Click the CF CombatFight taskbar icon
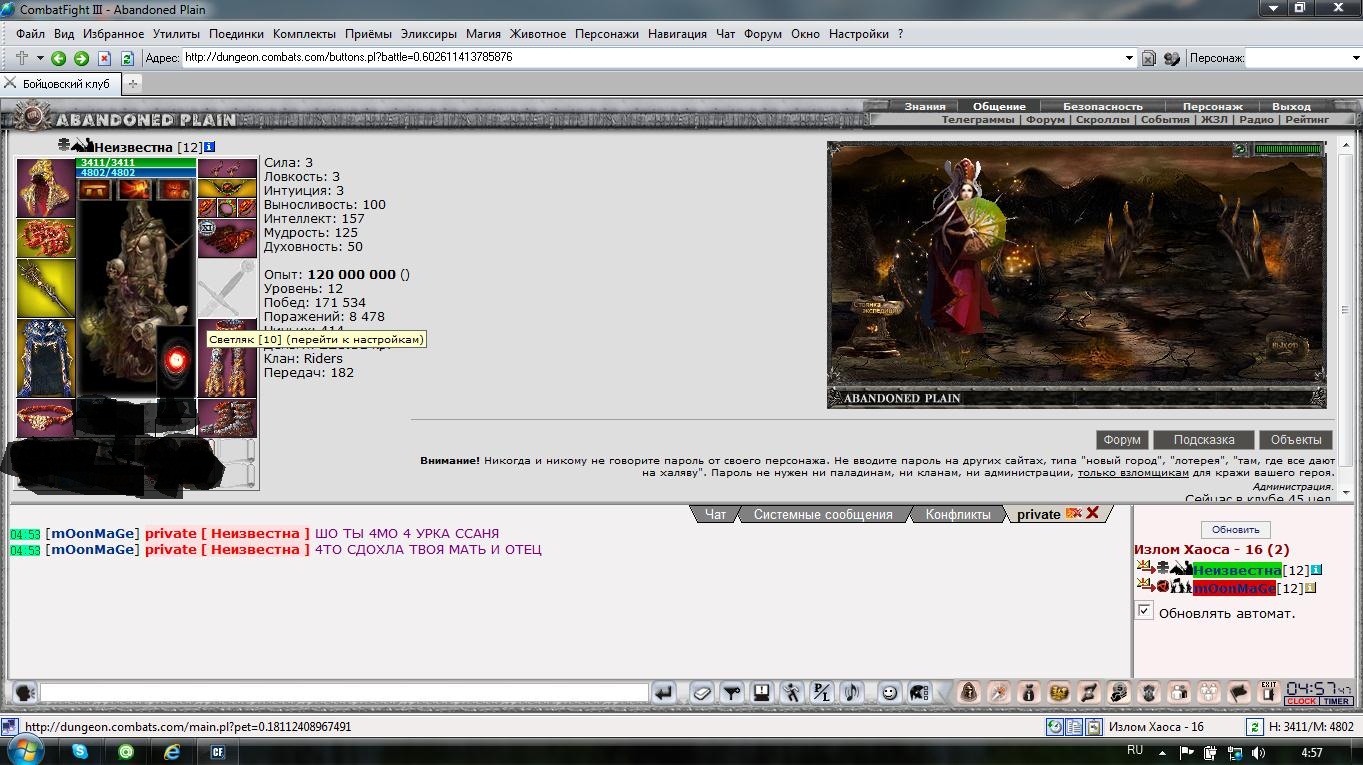The height and width of the screenshot is (765, 1363). pyautogui.click(x=218, y=752)
